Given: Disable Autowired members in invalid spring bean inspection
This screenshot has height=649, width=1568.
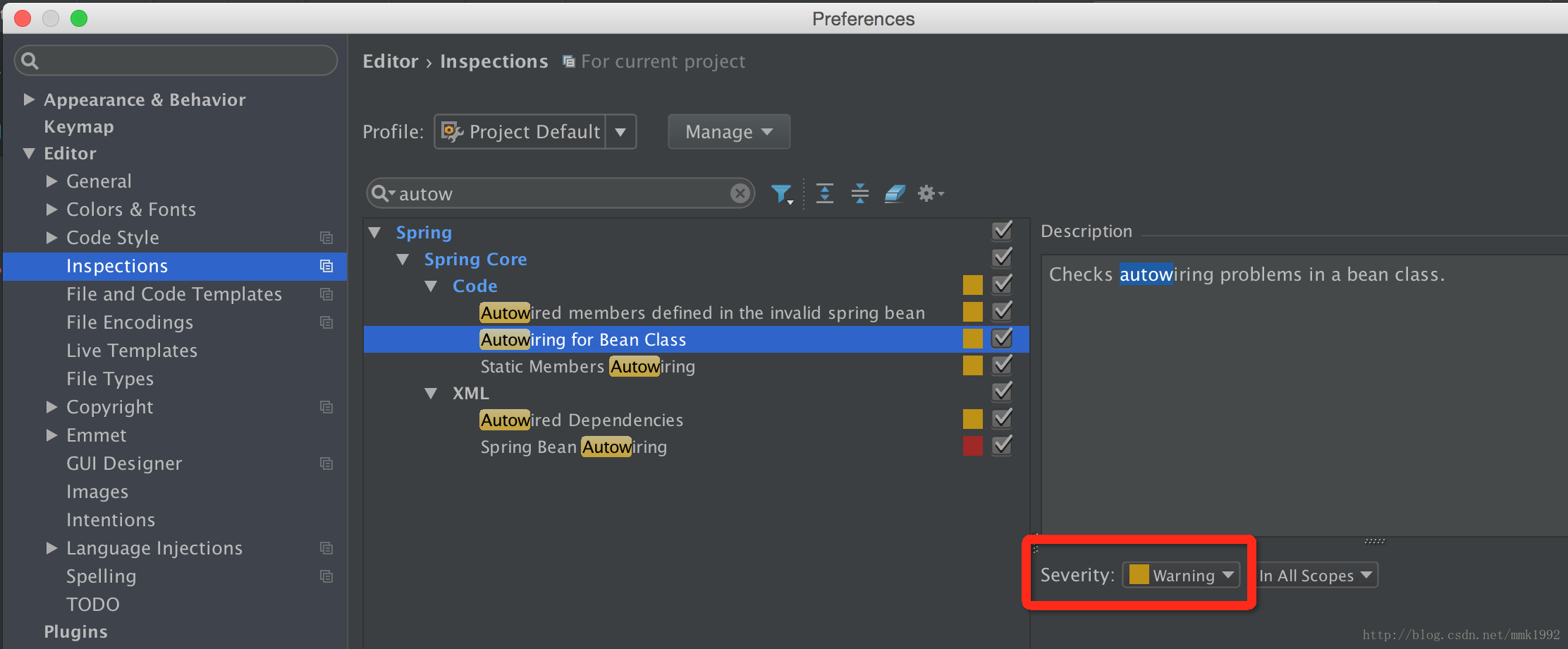Looking at the screenshot, I should coord(1002,312).
